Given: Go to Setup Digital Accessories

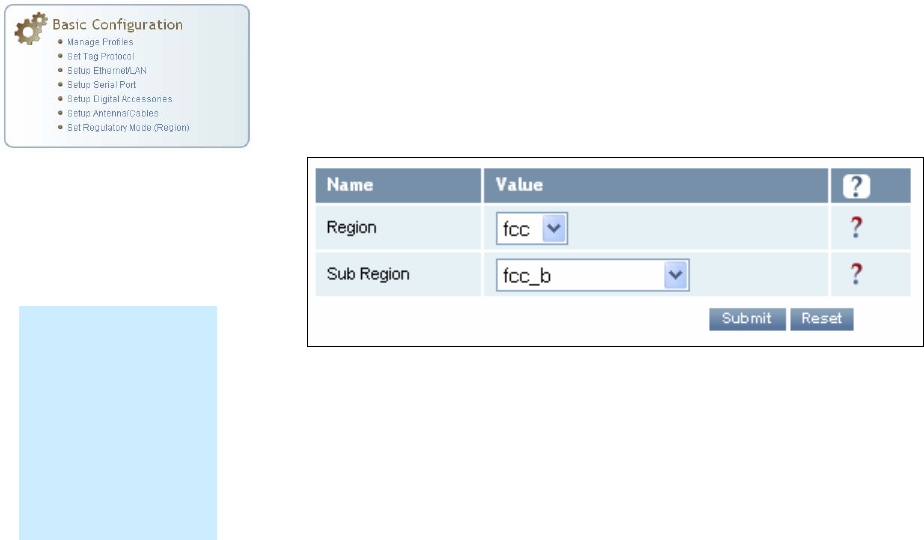Looking at the screenshot, I should click(120, 98).
